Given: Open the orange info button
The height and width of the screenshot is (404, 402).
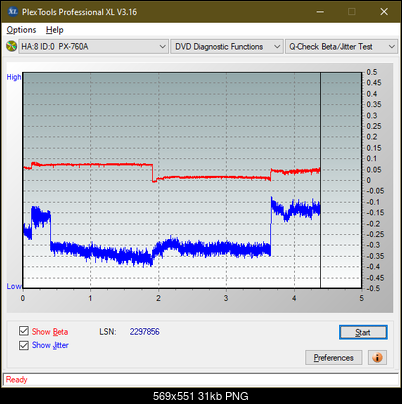Looking at the screenshot, I should click(377, 358).
